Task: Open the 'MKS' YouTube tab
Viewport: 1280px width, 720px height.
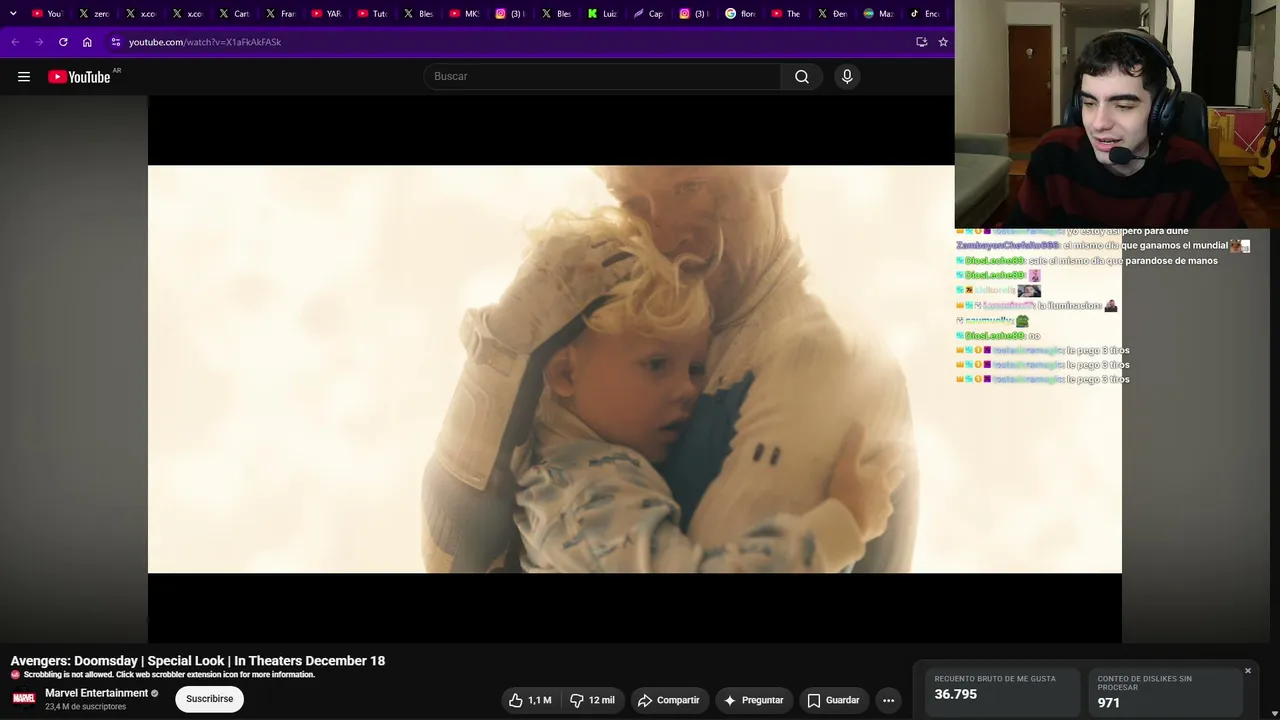Action: pos(464,14)
